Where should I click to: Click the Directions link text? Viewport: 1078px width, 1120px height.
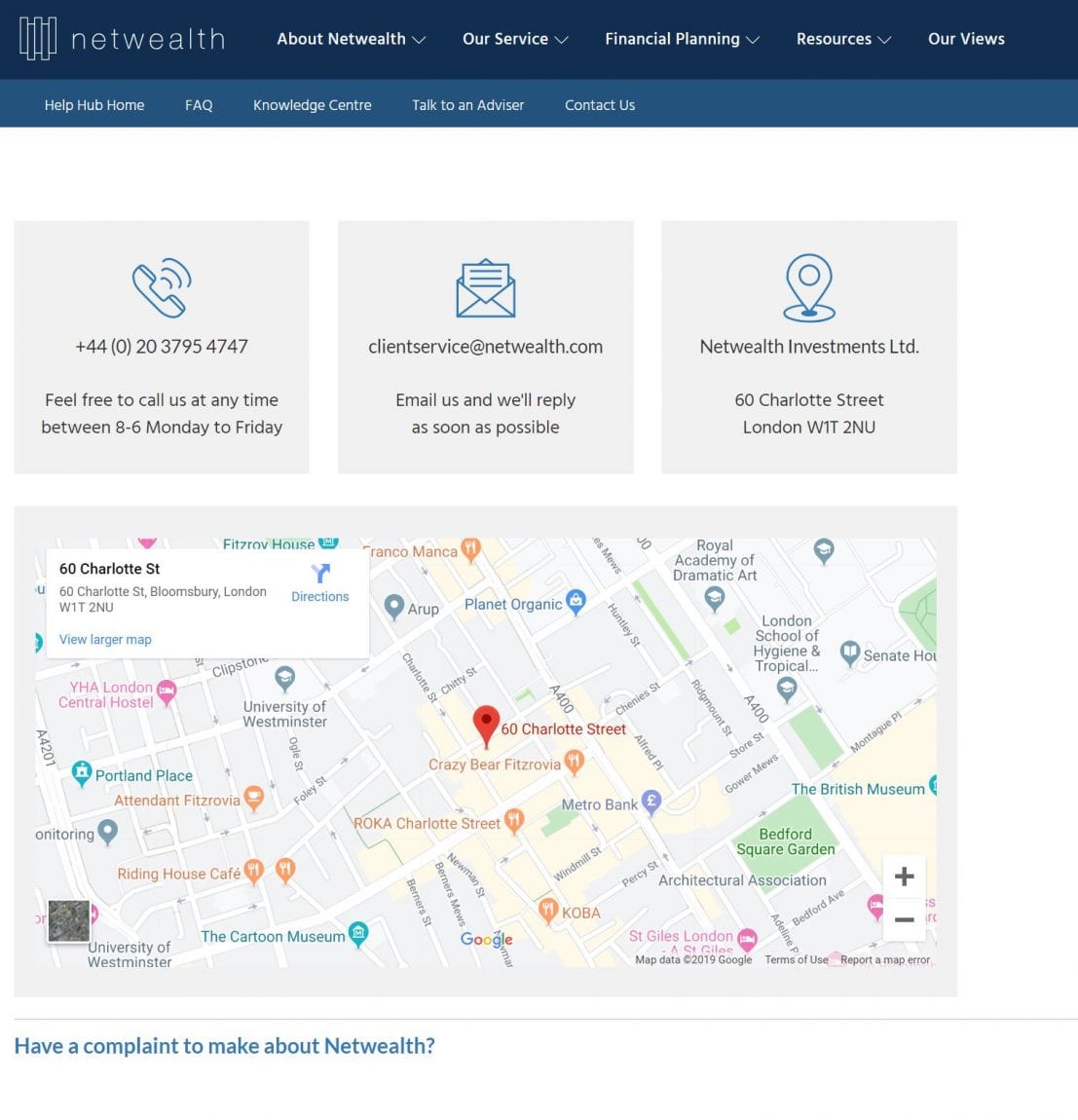(x=320, y=596)
